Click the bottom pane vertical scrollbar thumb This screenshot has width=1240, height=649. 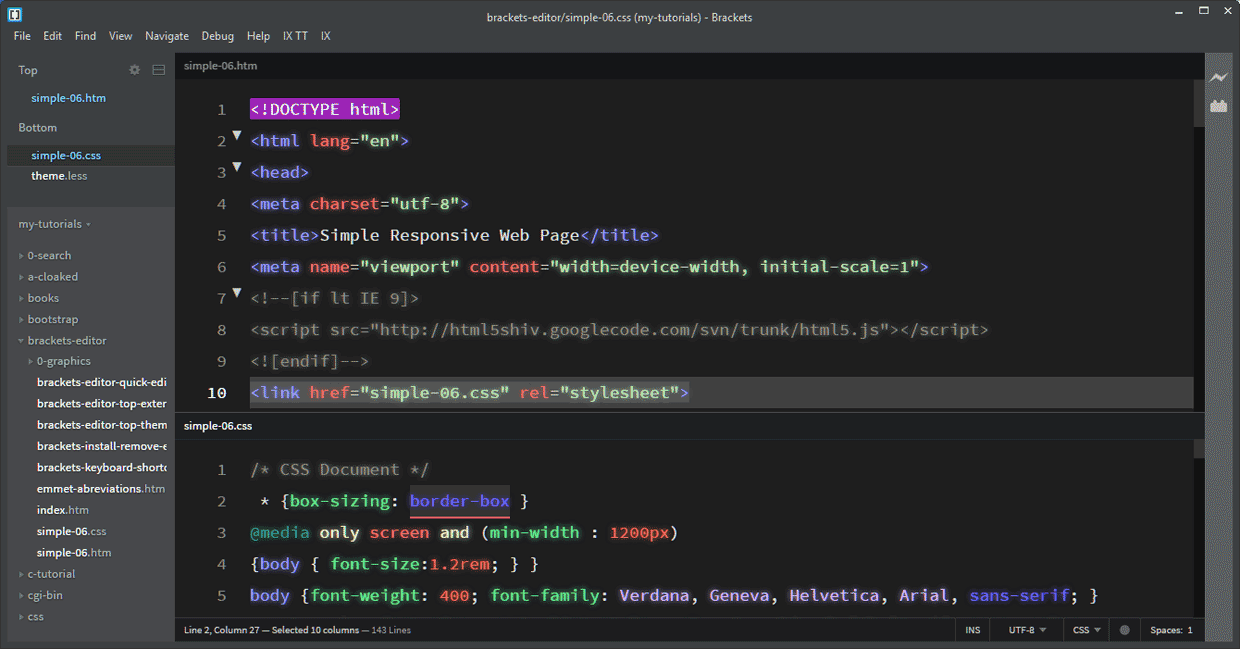1199,448
